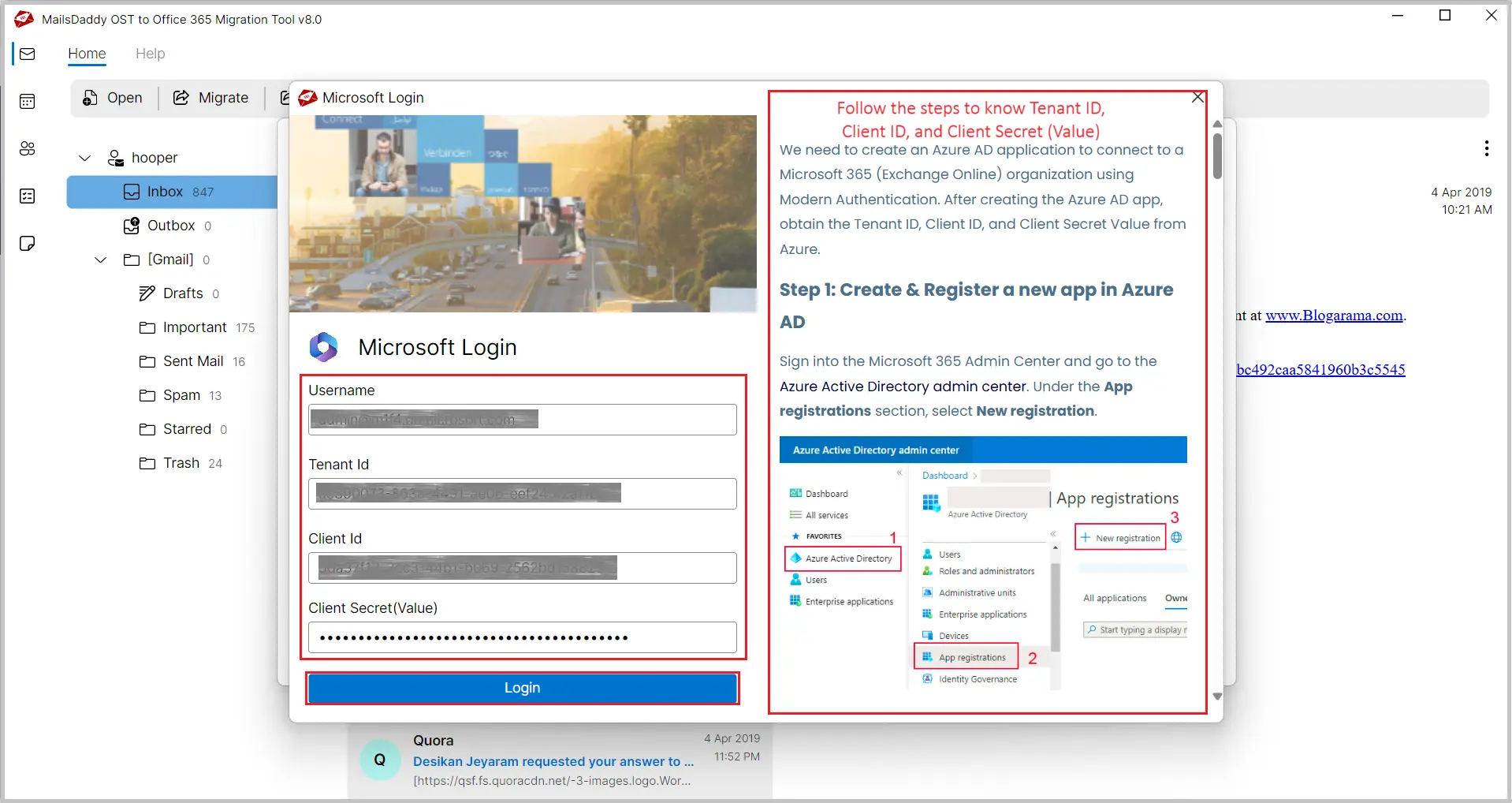Switch to the Help tab
The width and height of the screenshot is (1512, 803).
(x=150, y=54)
